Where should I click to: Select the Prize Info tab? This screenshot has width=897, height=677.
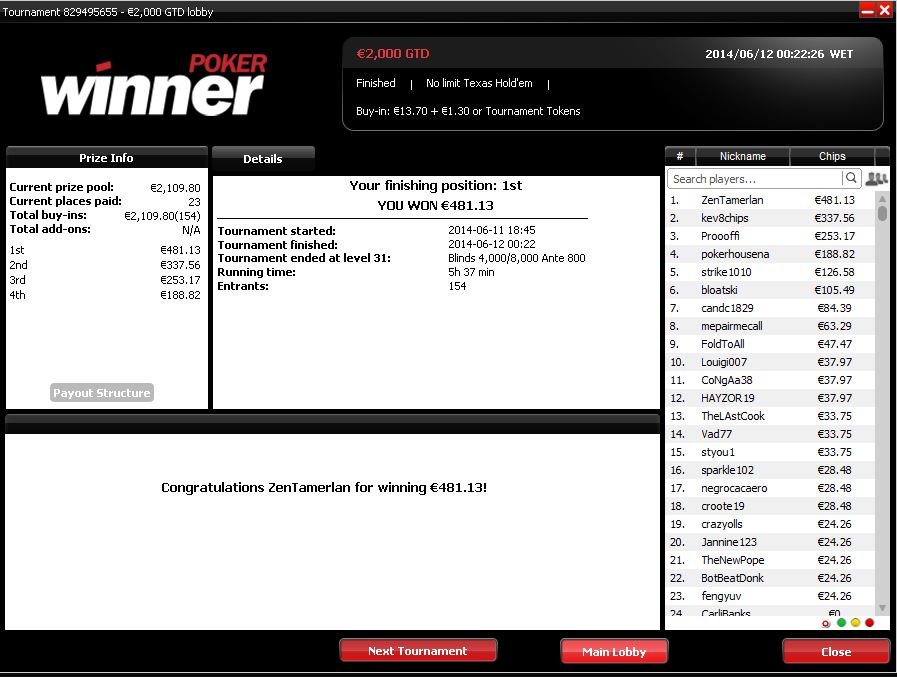click(106, 158)
